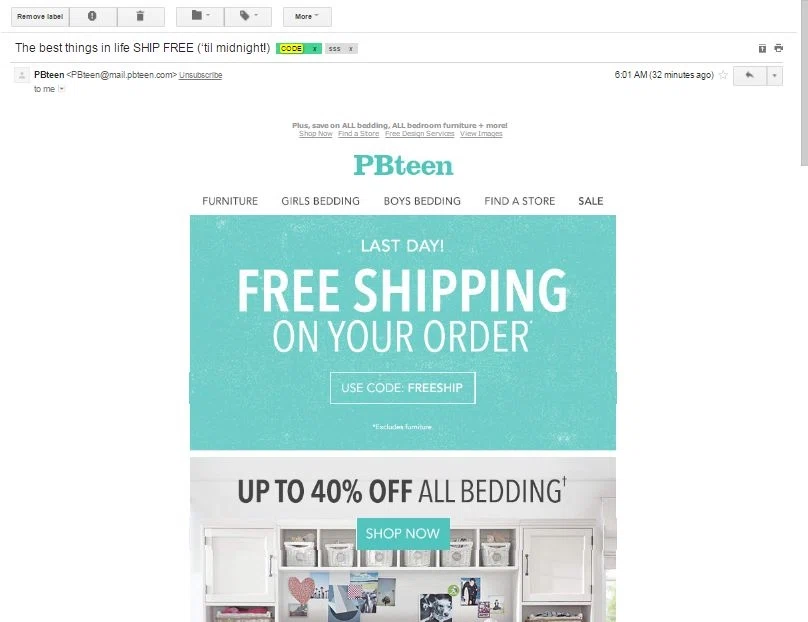Select the SALE navigation item
The height and width of the screenshot is (622, 808).
point(591,201)
